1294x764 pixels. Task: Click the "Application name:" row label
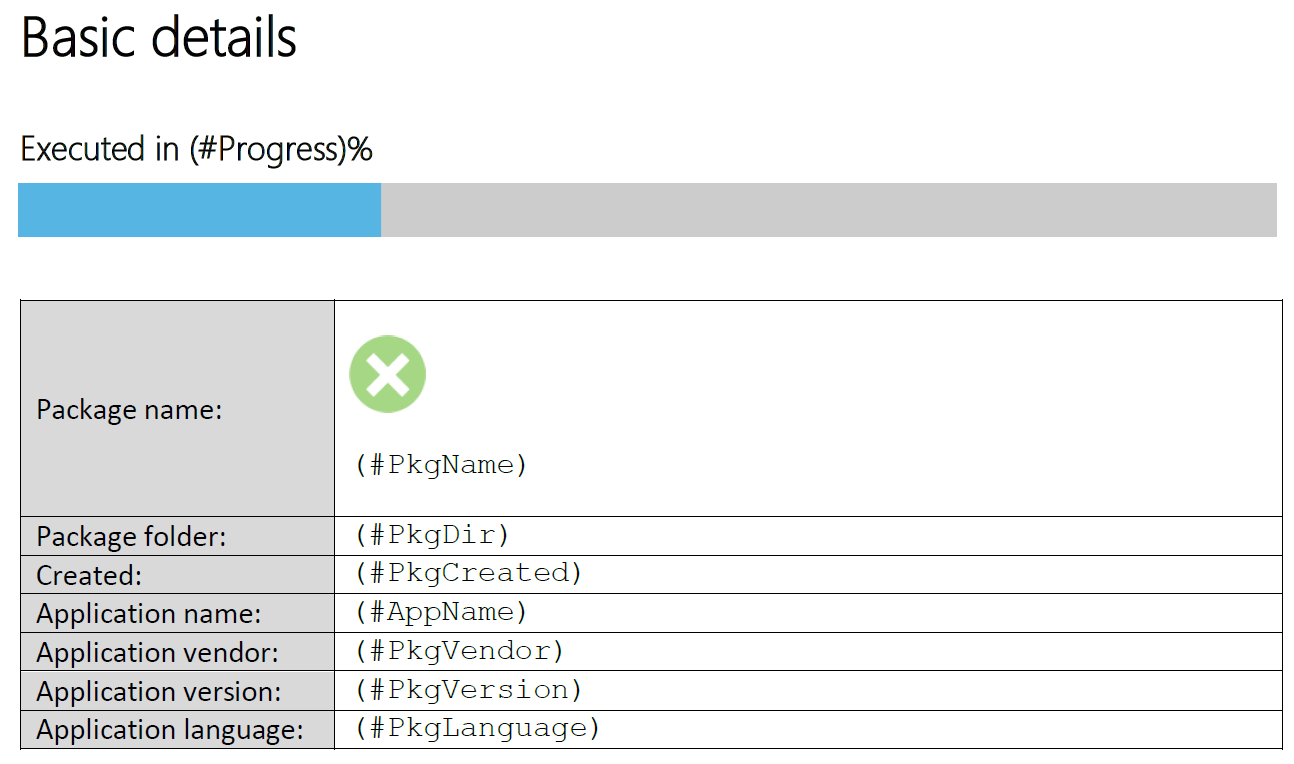coord(148,614)
